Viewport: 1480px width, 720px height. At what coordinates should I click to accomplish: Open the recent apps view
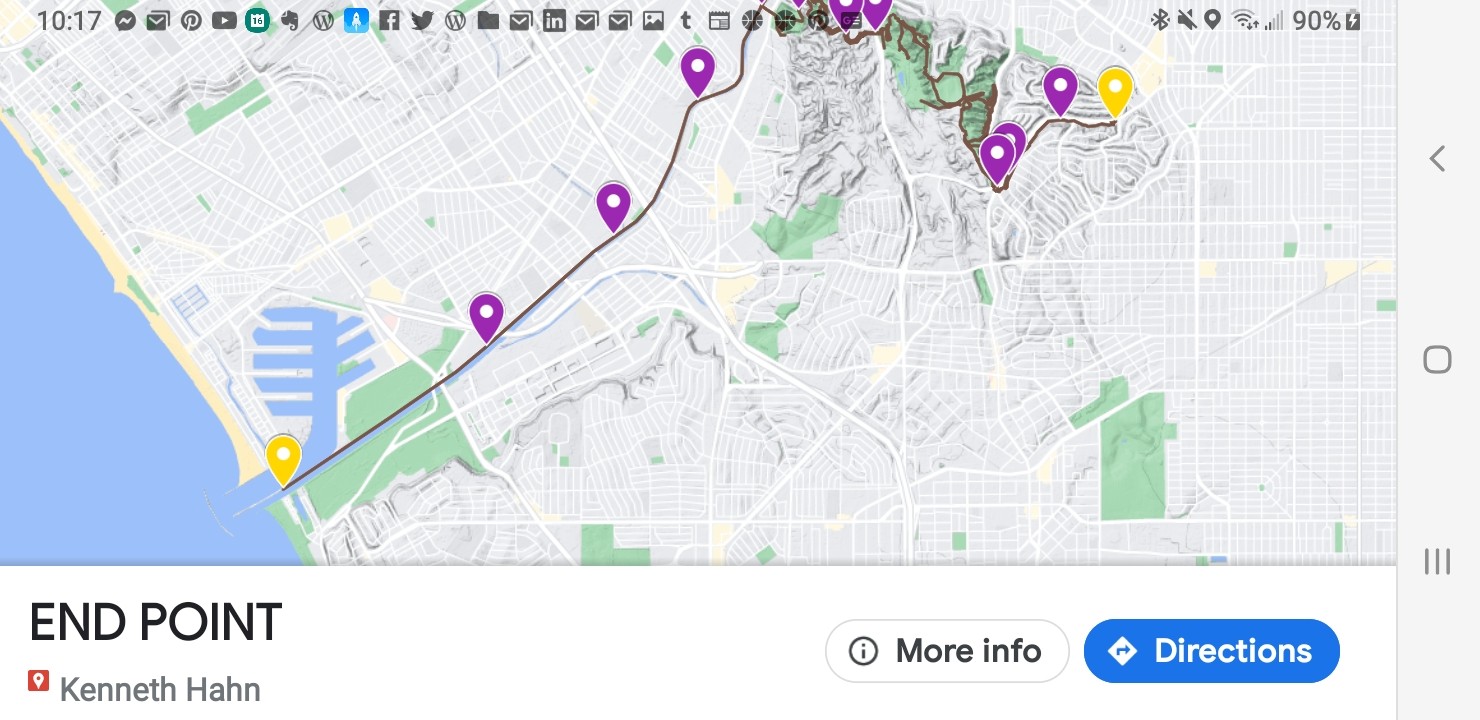click(x=1437, y=561)
